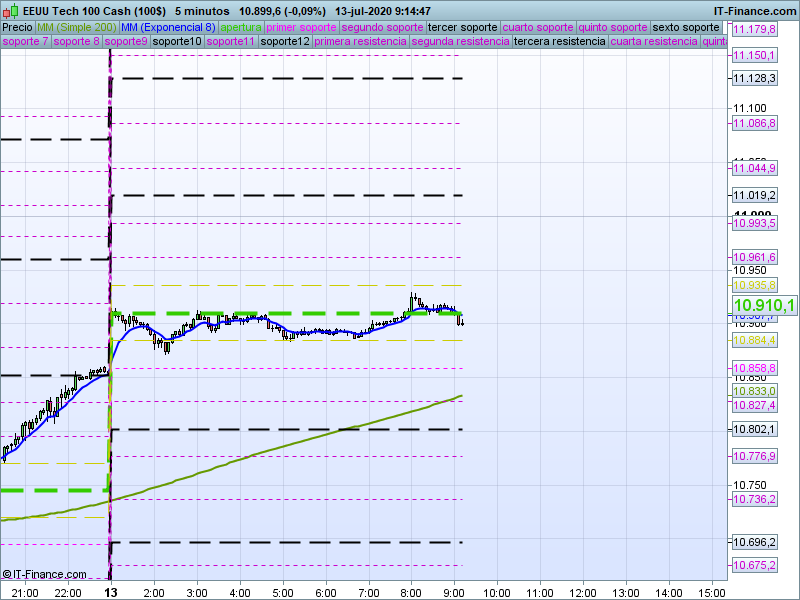
Task: Click the 13 date marker on time axis
Action: 109,592
